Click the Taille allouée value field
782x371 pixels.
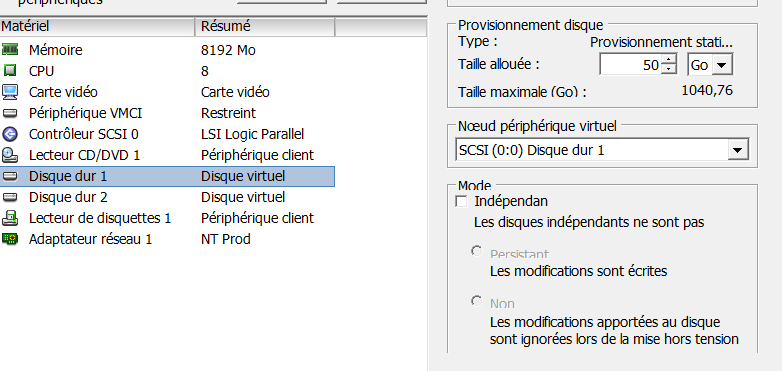point(631,65)
